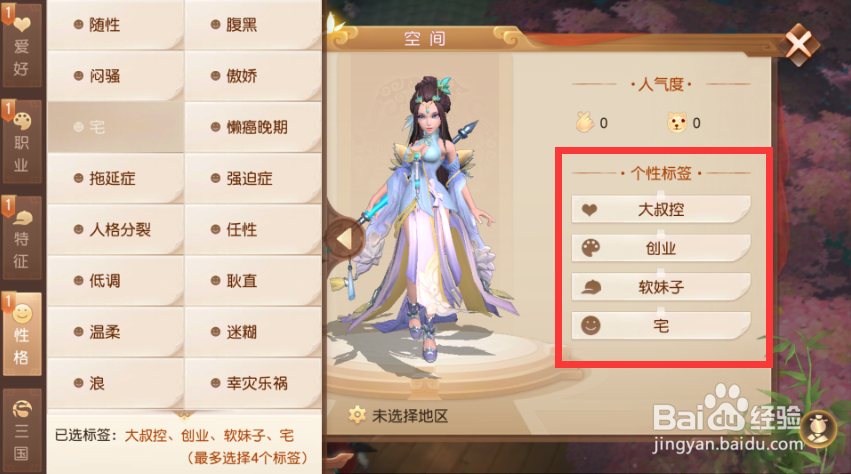The width and height of the screenshot is (851, 474).
Task: Tap the dog face icon under 人气度
Action: (x=676, y=123)
